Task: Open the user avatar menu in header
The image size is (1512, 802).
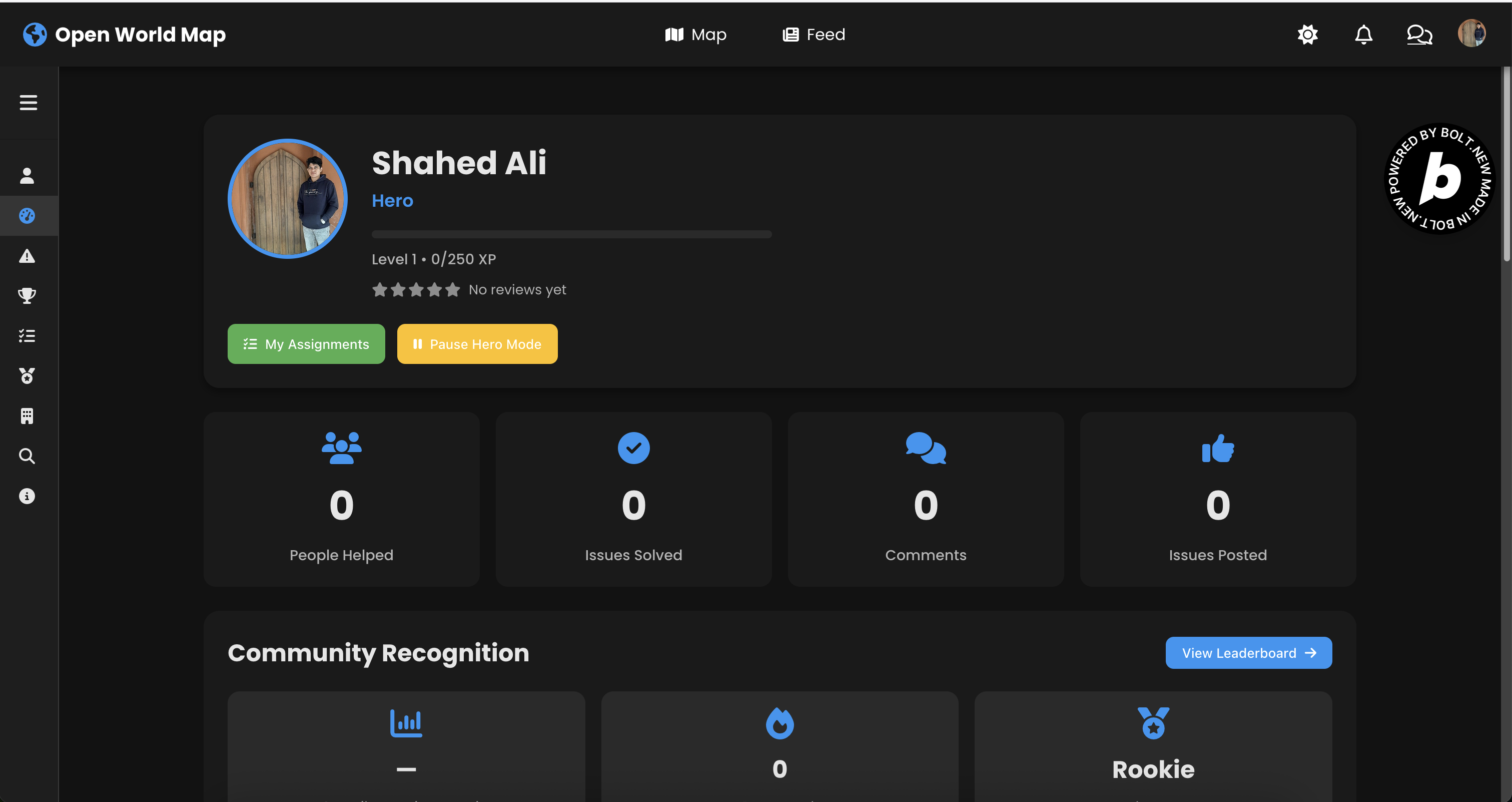Action: (1471, 34)
